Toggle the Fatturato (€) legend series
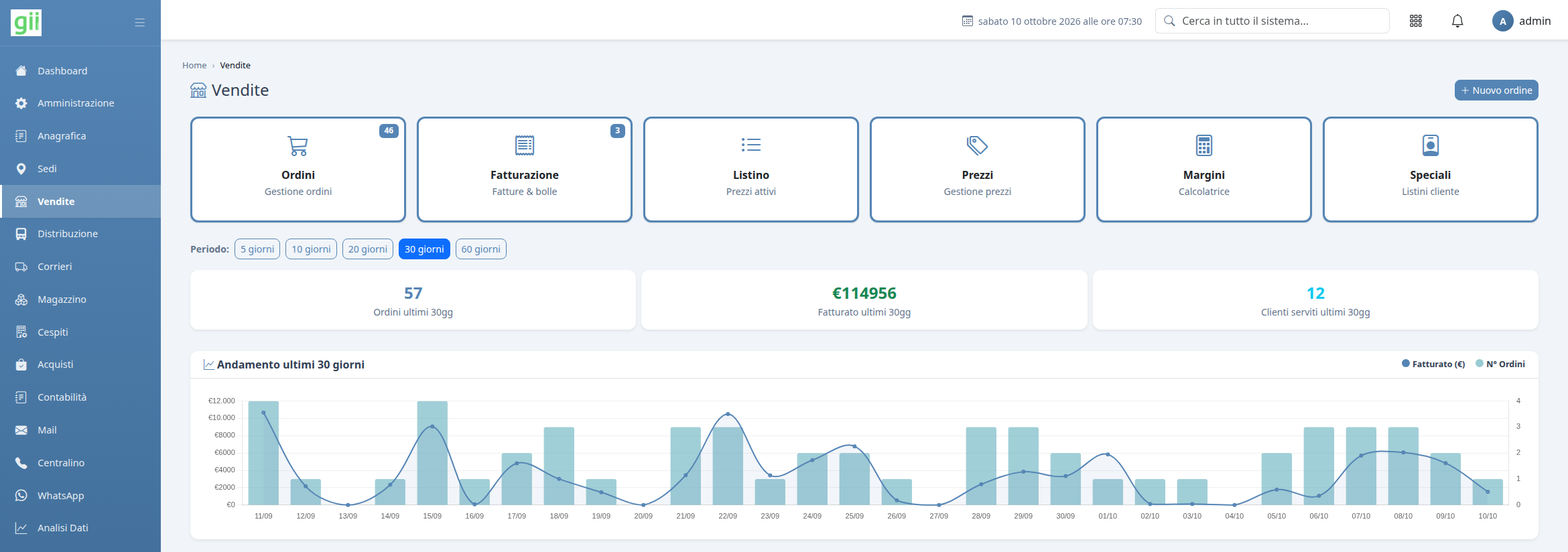 (x=1433, y=365)
